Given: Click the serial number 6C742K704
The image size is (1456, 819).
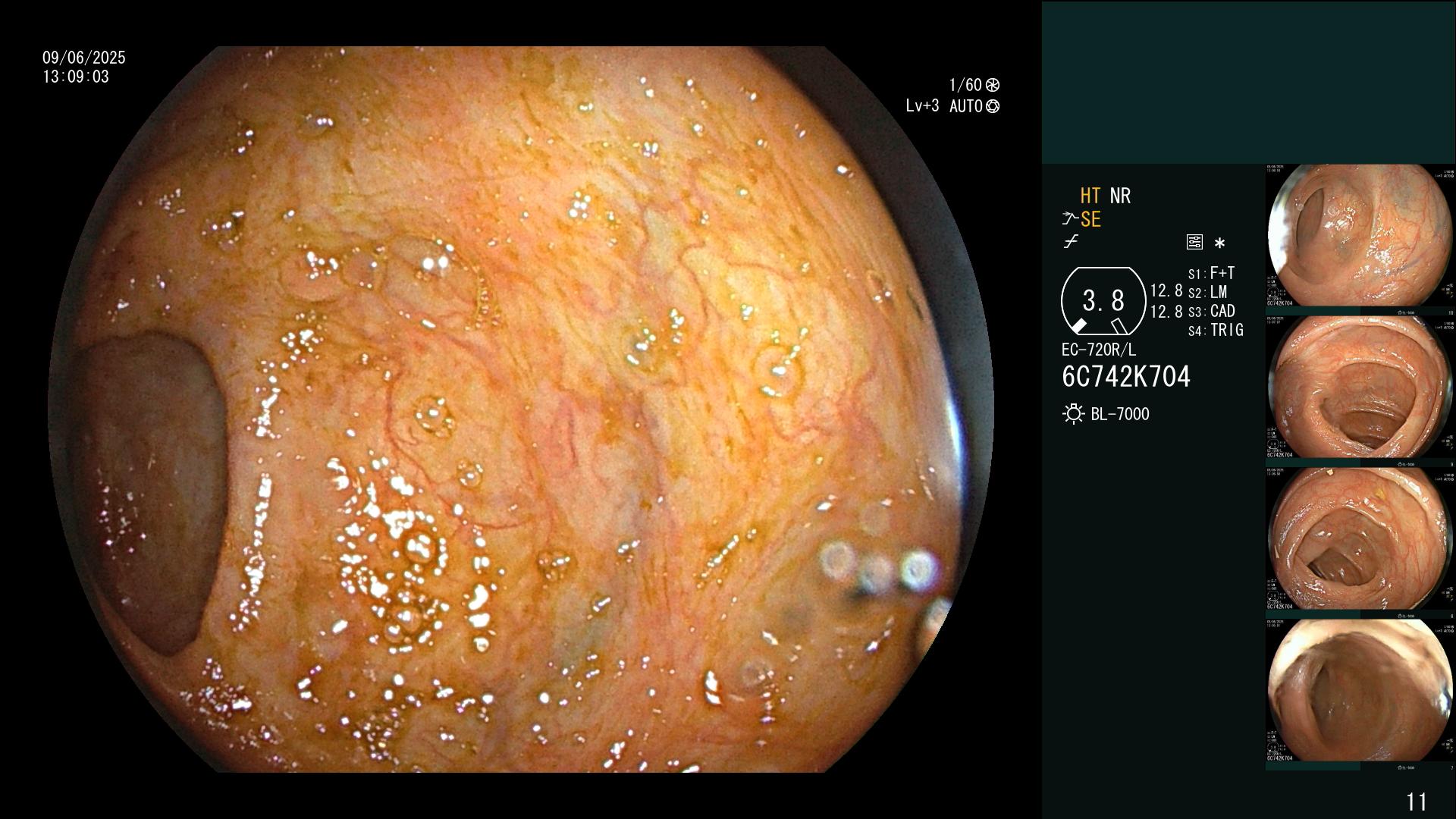Looking at the screenshot, I should point(1126,377).
